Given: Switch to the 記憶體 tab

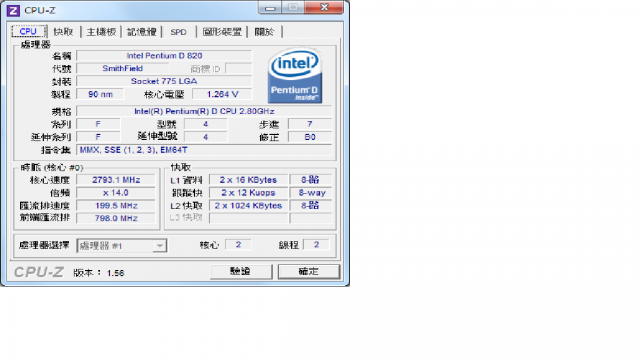Looking at the screenshot, I should [x=142, y=31].
